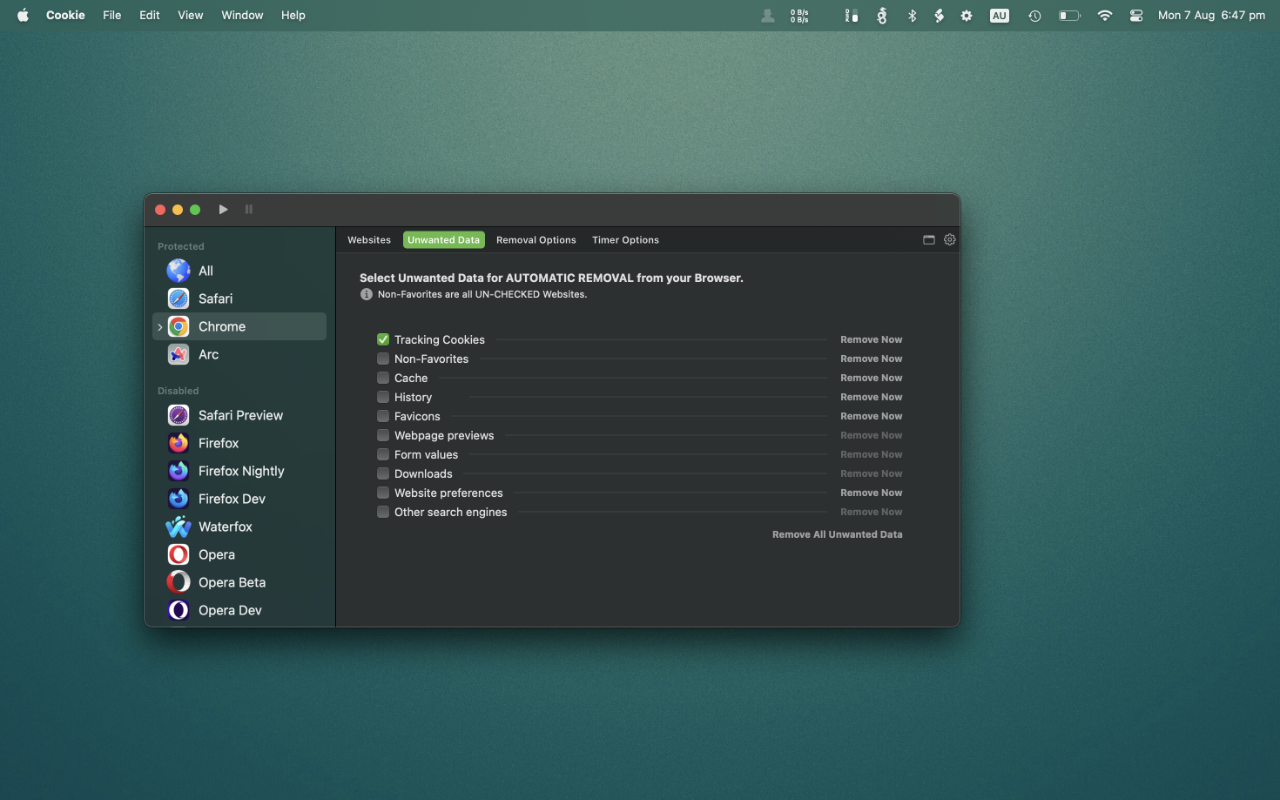Screen dimensions: 1280x800
Task: Tick the History checkbox
Action: (383, 397)
